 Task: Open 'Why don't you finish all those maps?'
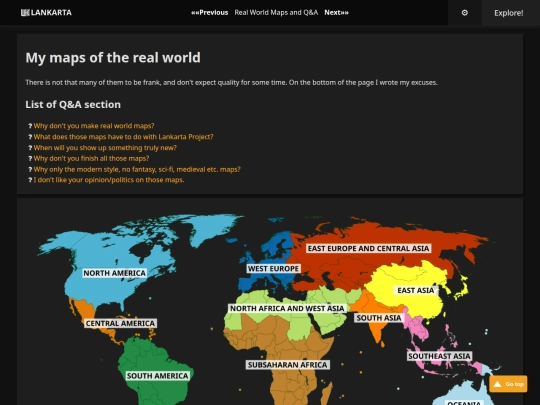[91, 158]
